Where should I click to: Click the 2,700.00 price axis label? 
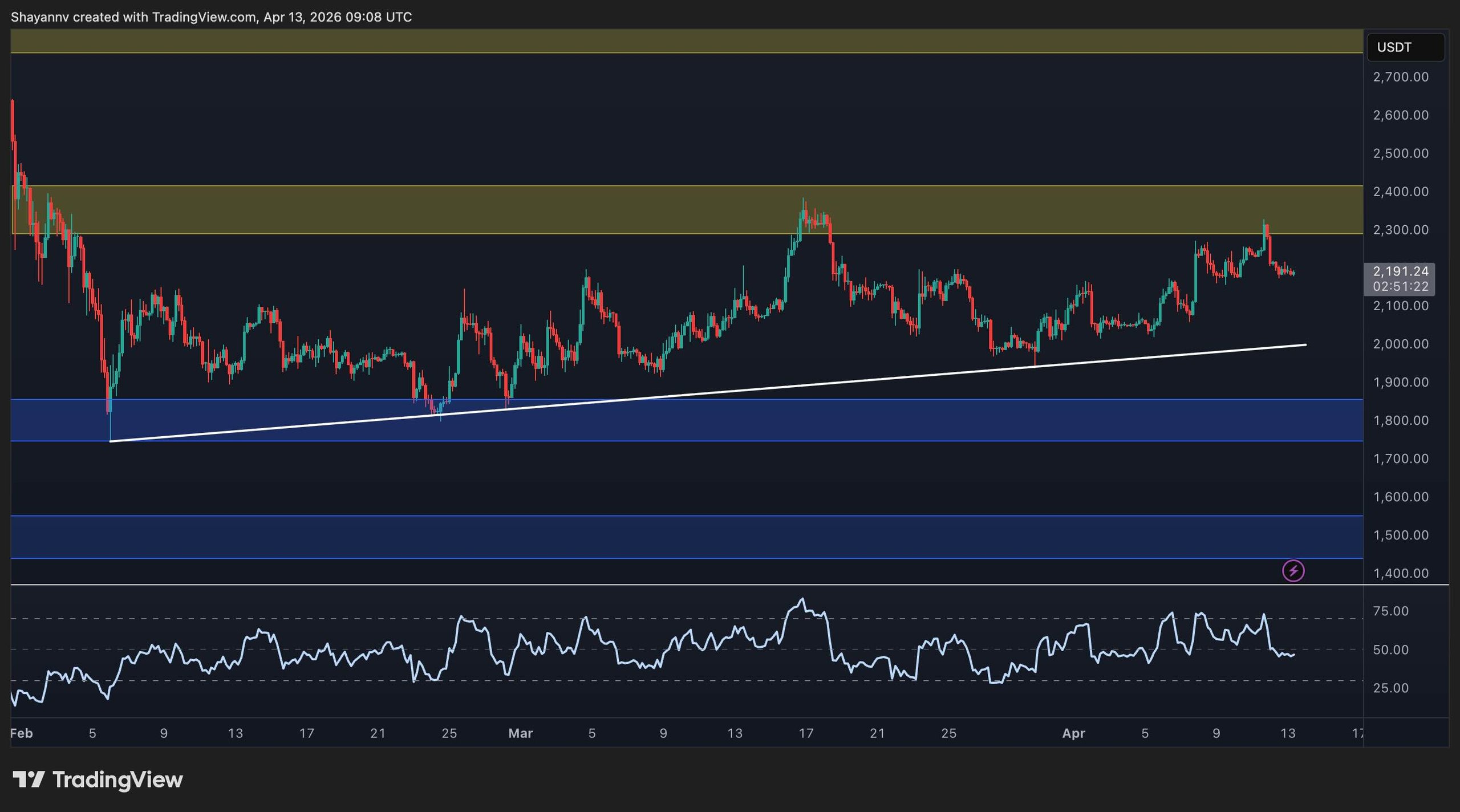click(x=1401, y=77)
